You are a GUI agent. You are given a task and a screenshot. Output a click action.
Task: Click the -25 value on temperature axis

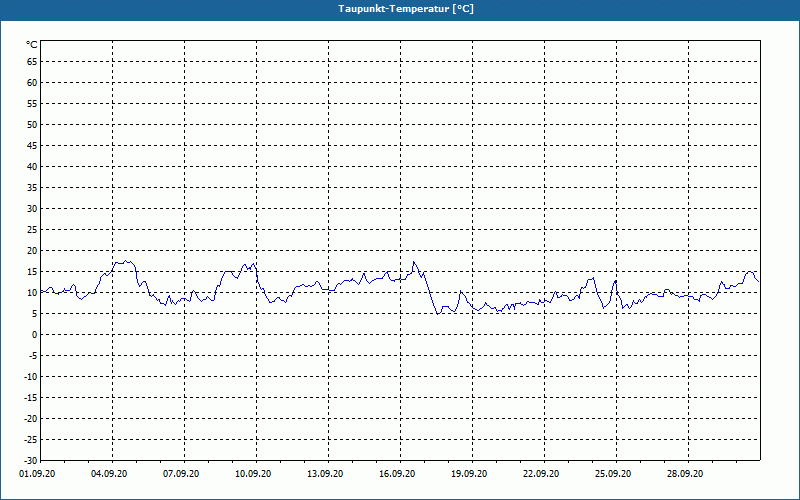[x=31, y=440]
